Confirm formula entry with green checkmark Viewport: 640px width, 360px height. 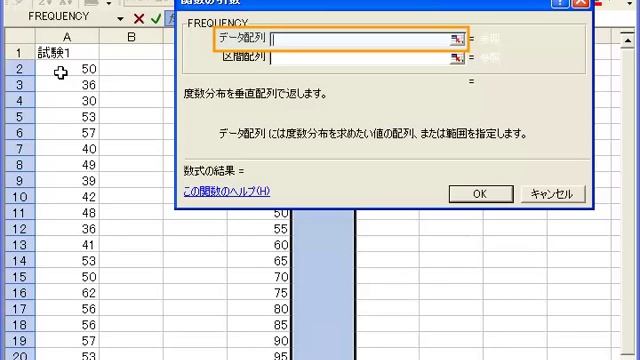[x=156, y=18]
